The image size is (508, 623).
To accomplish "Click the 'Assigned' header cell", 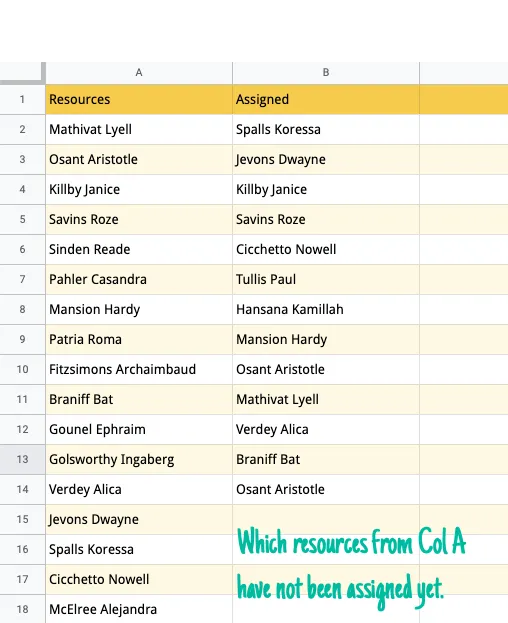I will coord(326,99).
